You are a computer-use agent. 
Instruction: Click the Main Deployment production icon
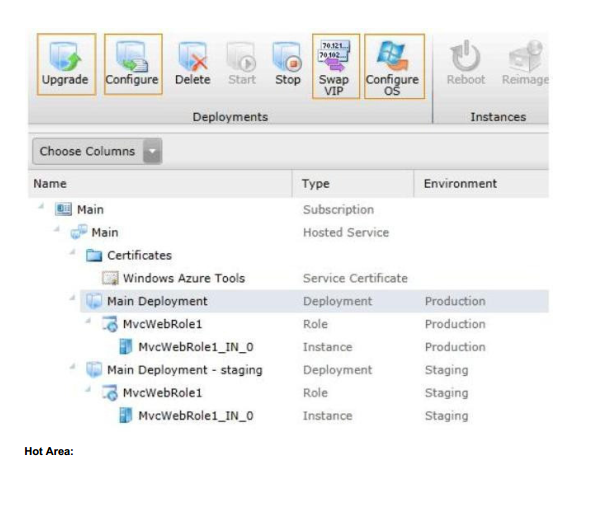click(94, 301)
